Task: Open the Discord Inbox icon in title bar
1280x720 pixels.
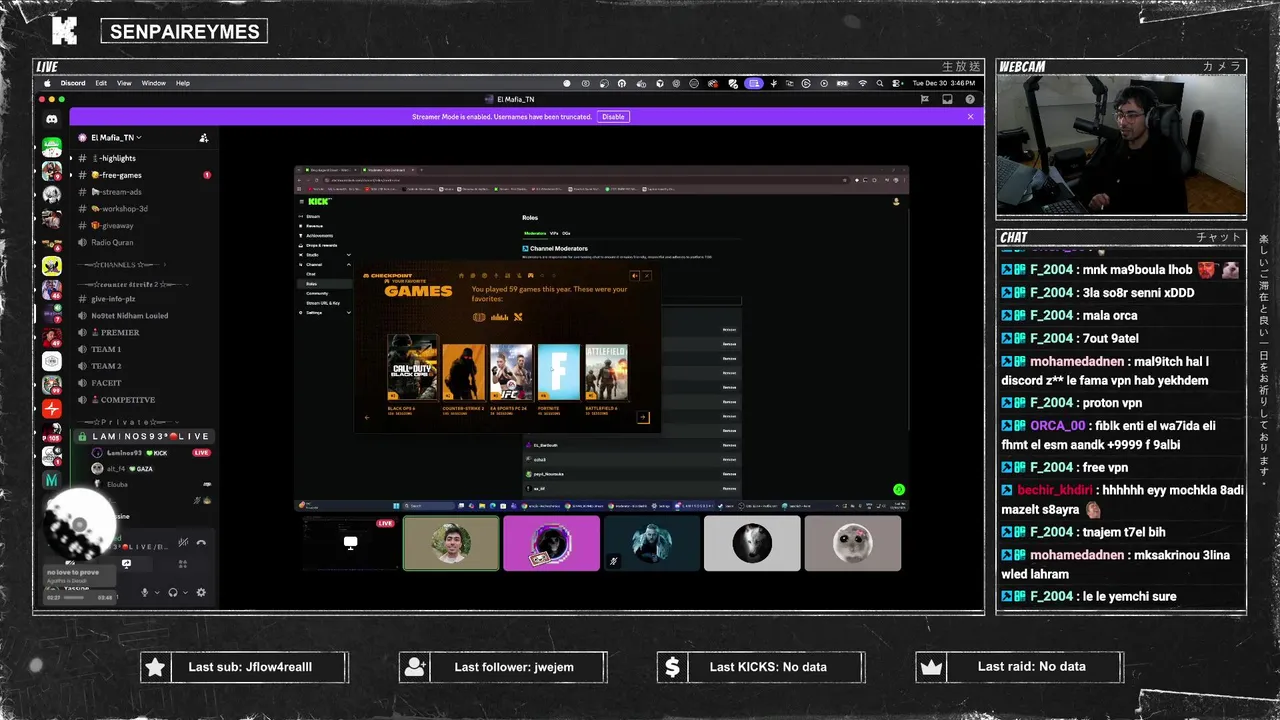Action: pyautogui.click(x=947, y=99)
